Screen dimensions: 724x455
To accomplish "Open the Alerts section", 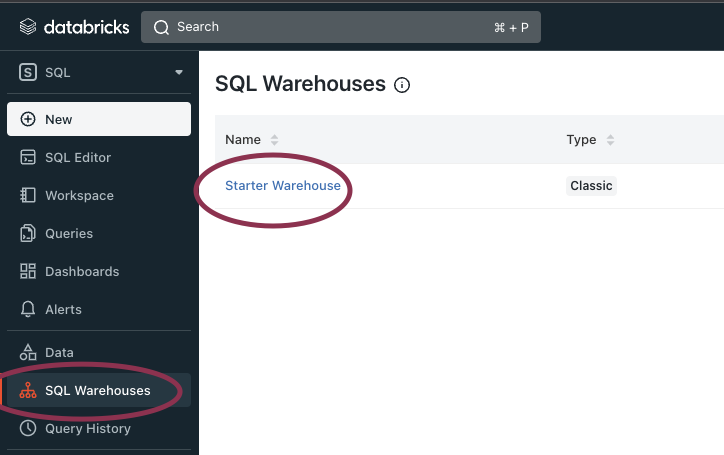I will coord(99,309).
